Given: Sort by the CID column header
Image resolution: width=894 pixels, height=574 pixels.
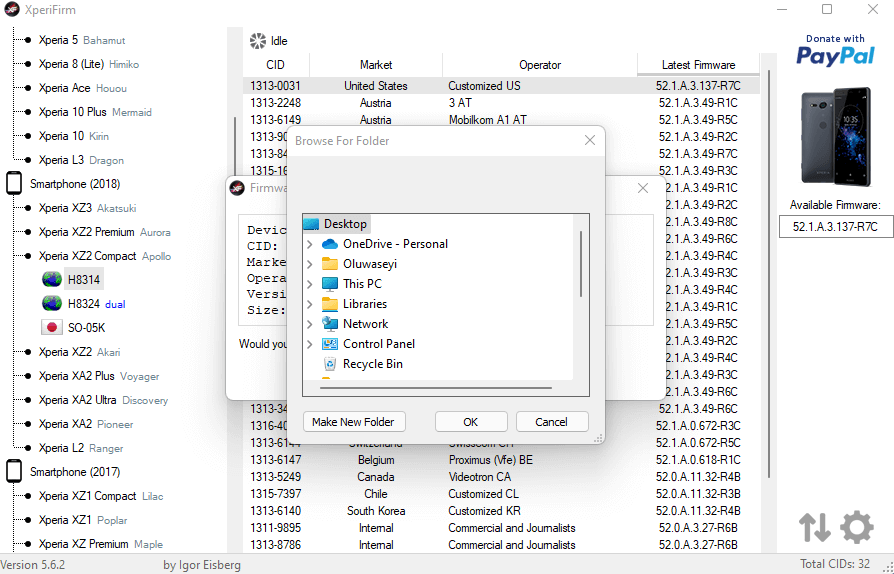Looking at the screenshot, I should (276, 64).
